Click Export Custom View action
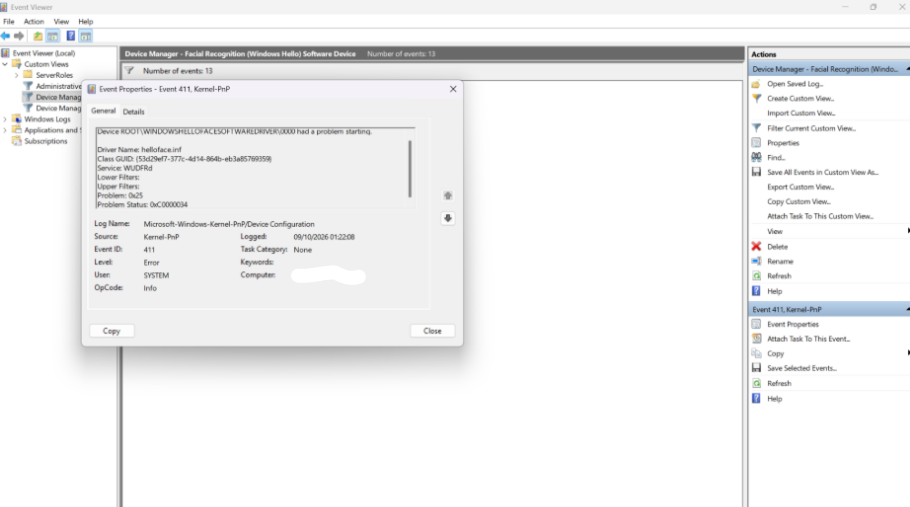 [x=800, y=187]
